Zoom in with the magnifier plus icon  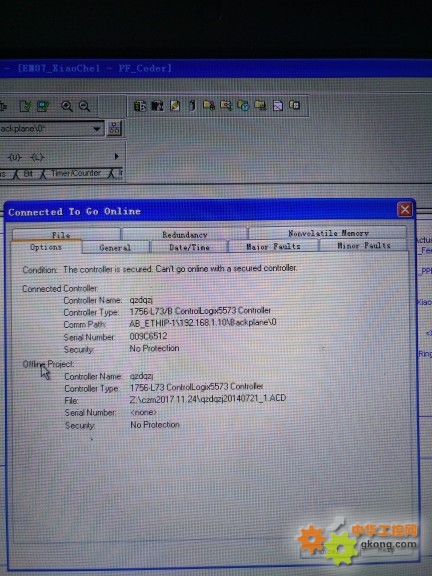click(66, 106)
